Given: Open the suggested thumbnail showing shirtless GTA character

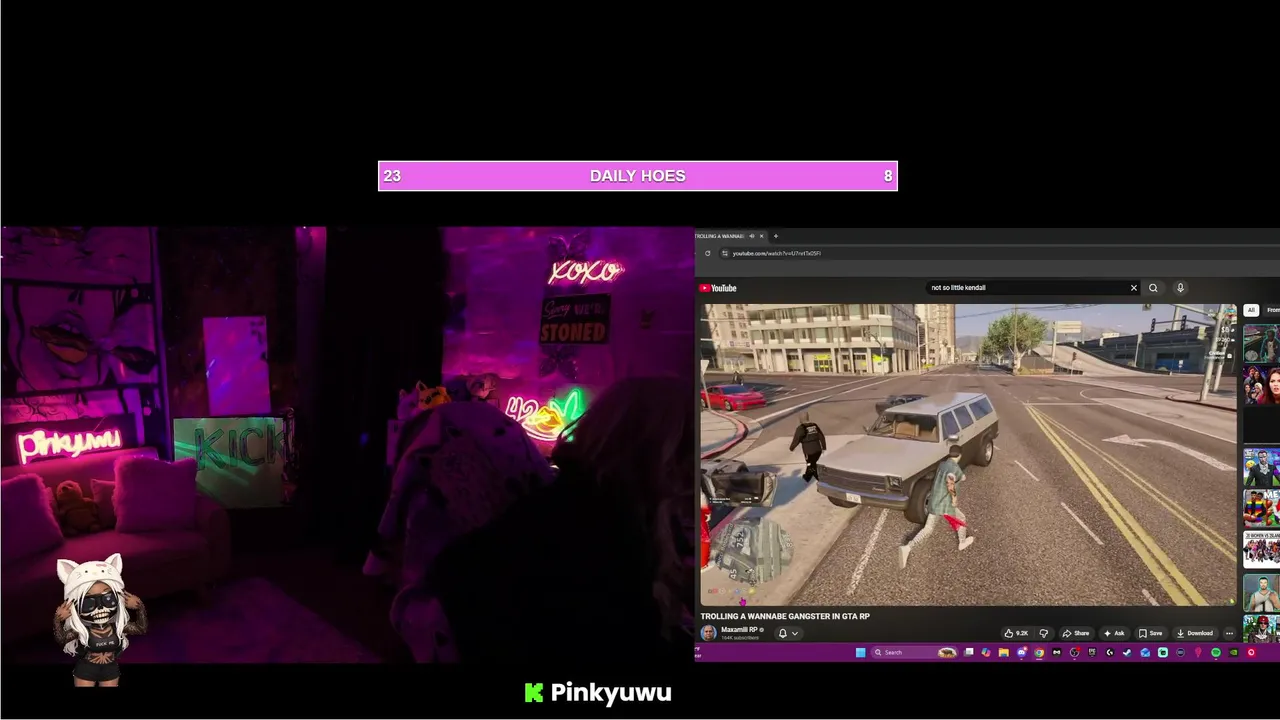Looking at the screenshot, I should (x=1262, y=592).
